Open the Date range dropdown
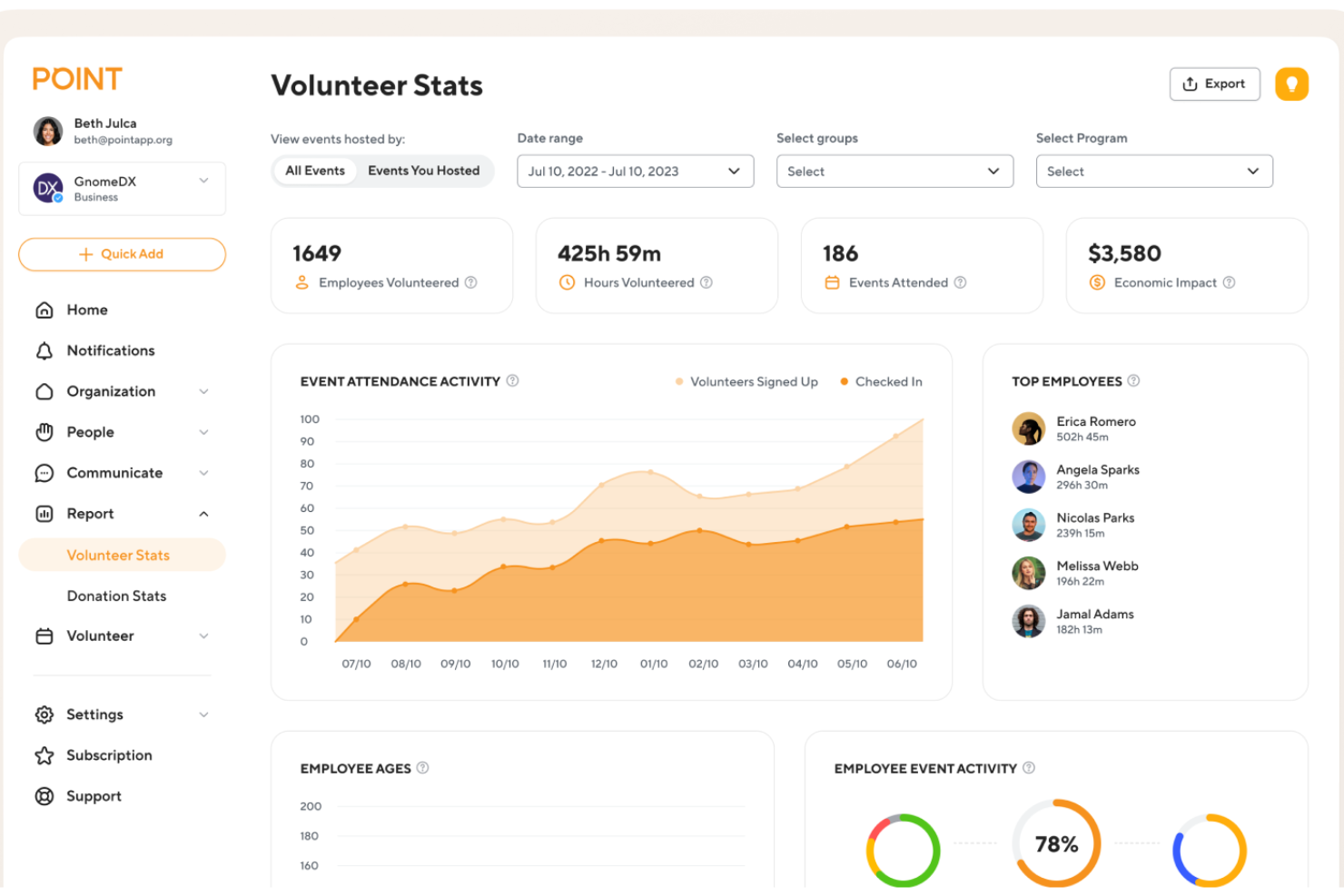This screenshot has width=1344, height=896. (x=635, y=171)
